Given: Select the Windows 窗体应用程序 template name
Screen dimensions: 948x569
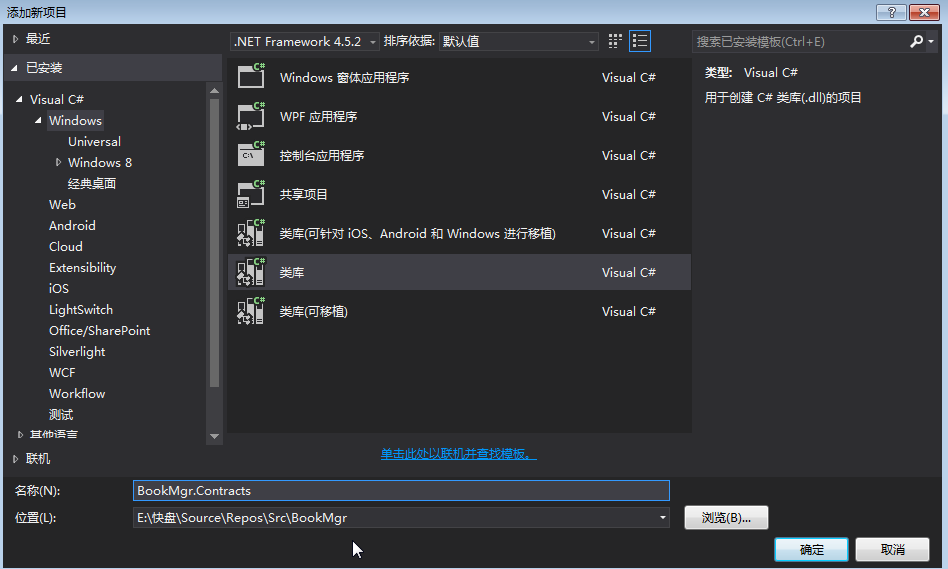Looking at the screenshot, I should 345,77.
